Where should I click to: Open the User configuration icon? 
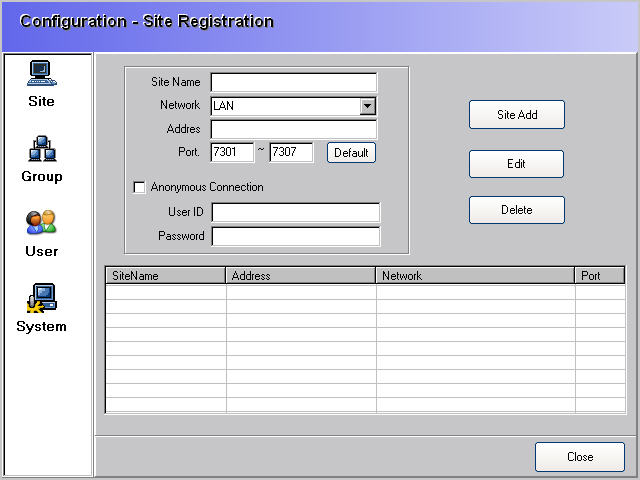(x=41, y=222)
